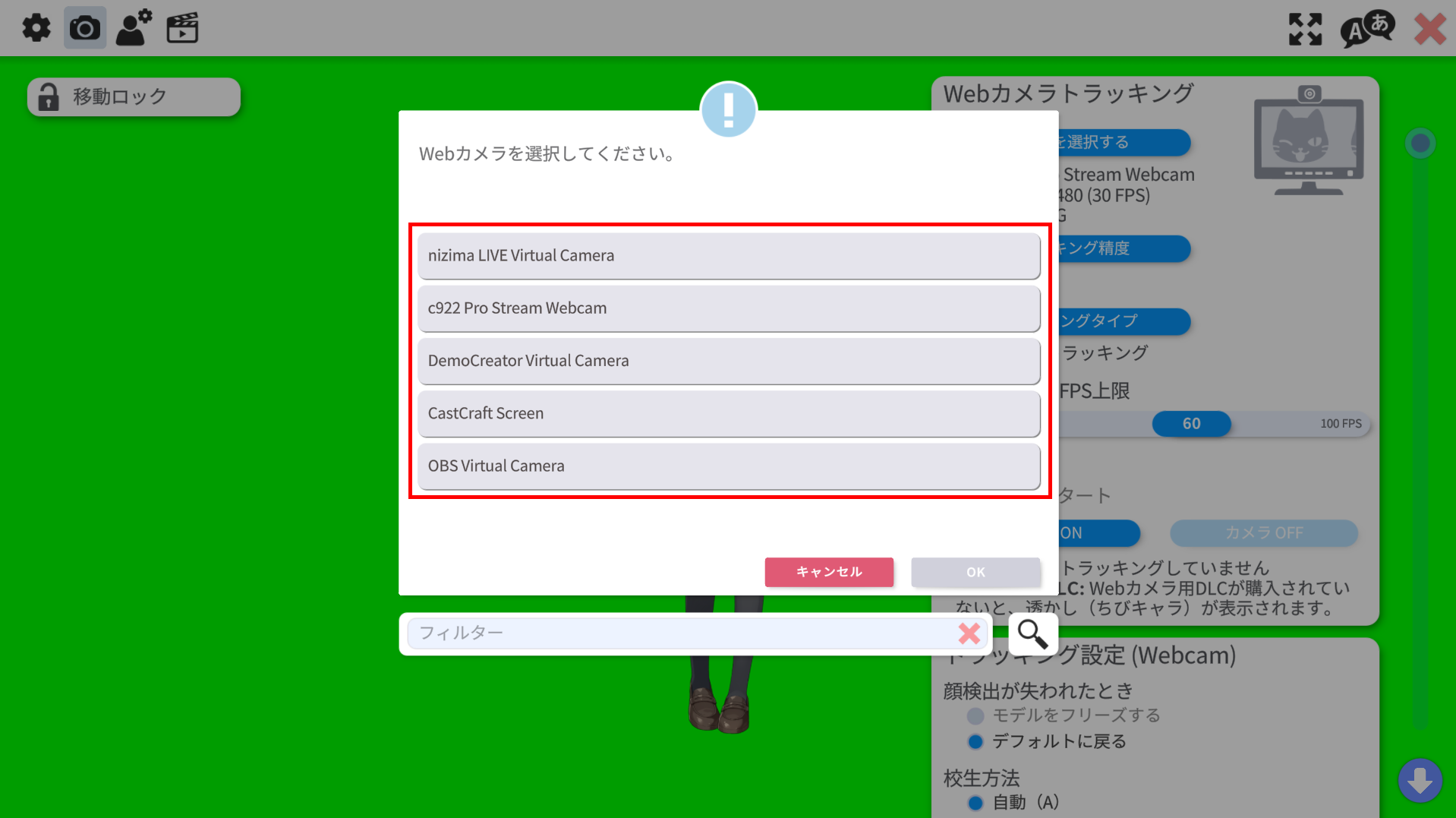The image size is (1456, 818).
Task: Select デフォルトに戻る radio option
Action: (x=975, y=741)
